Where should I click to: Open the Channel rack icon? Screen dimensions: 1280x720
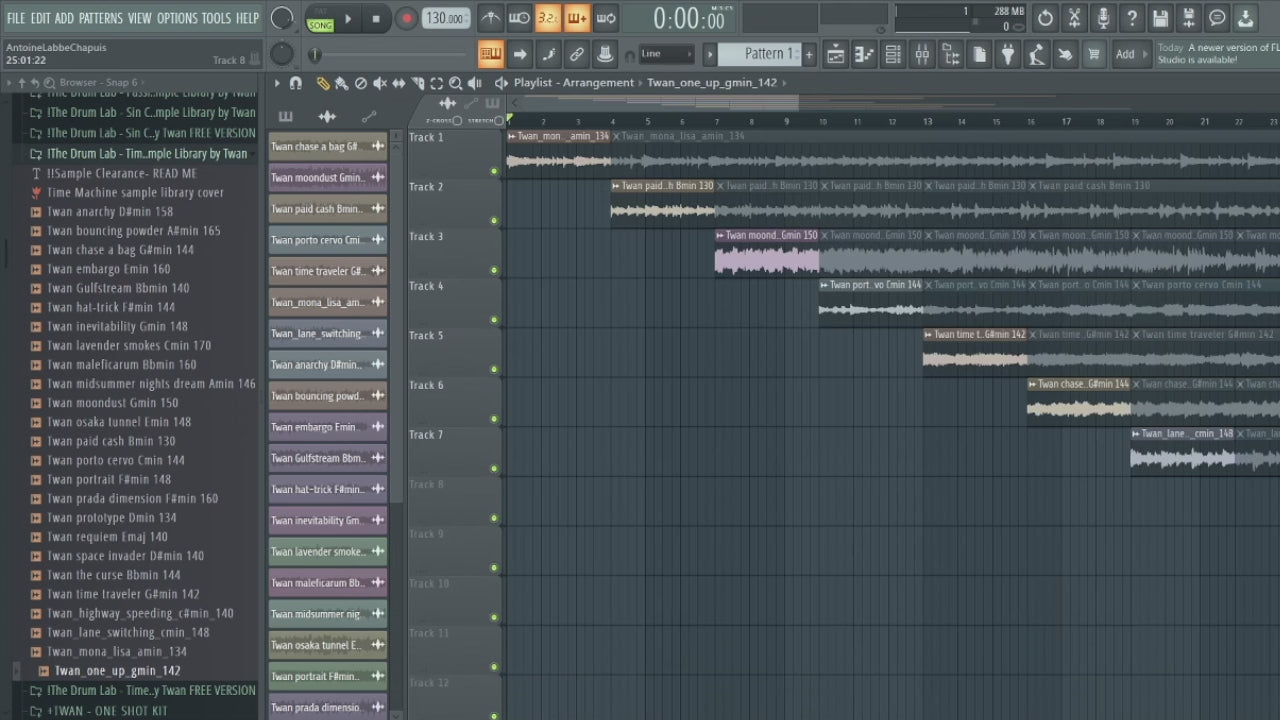[893, 54]
